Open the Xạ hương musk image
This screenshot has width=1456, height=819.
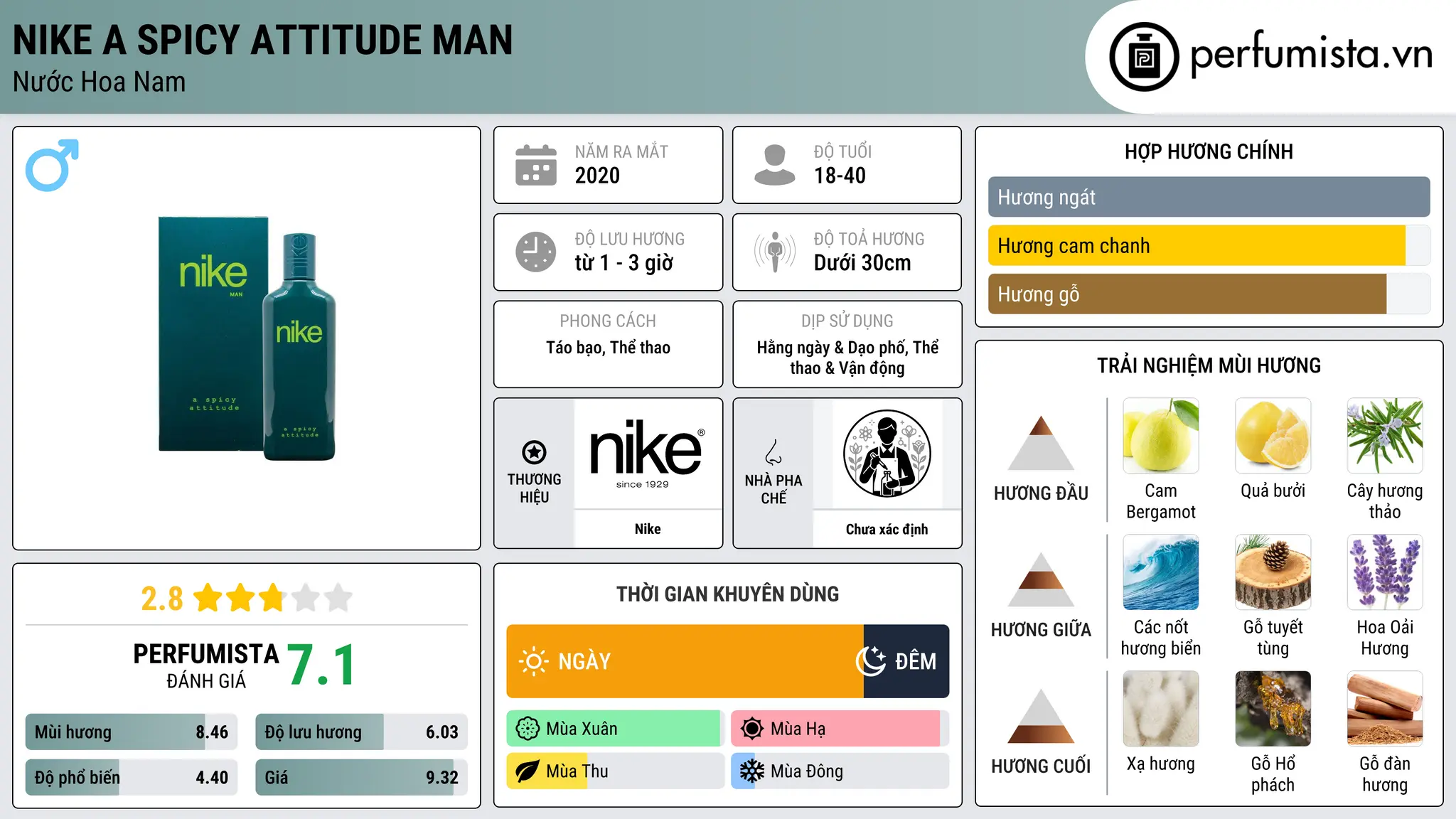[1160, 708]
